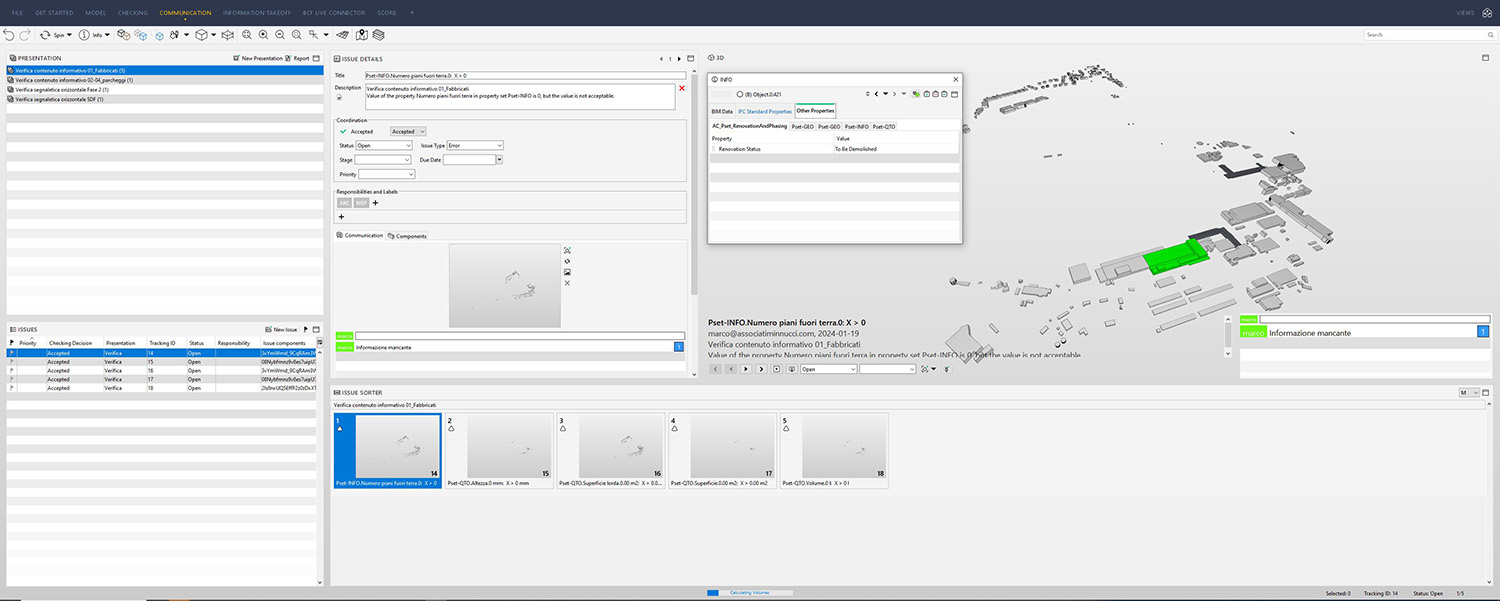
Task: Toggle the MEP responsibility label
Action: (x=361, y=203)
